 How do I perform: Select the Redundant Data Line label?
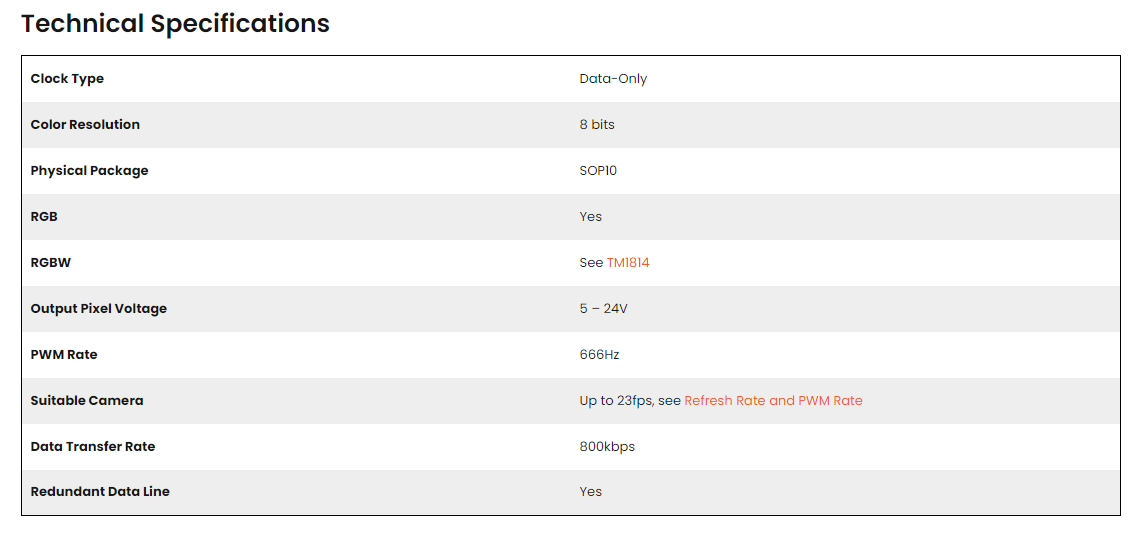click(x=100, y=492)
